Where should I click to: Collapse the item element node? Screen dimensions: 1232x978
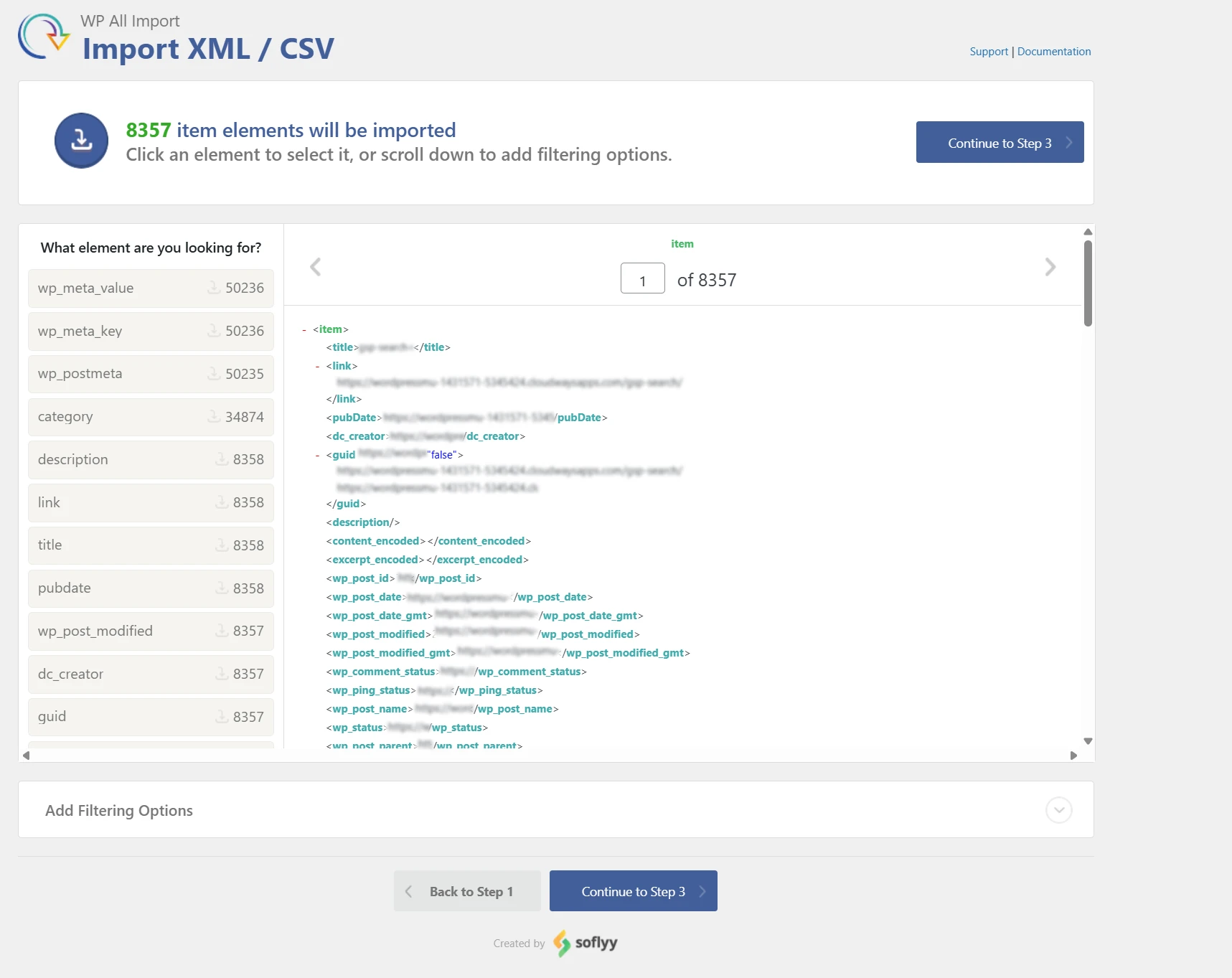coord(303,329)
